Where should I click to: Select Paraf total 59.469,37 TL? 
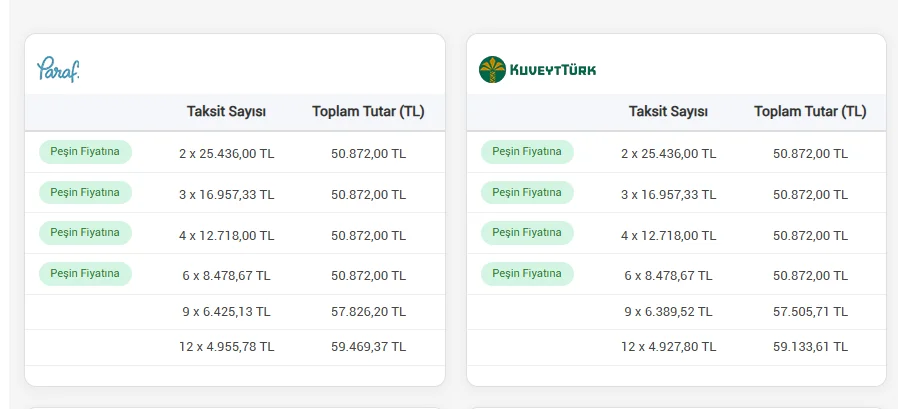point(368,347)
